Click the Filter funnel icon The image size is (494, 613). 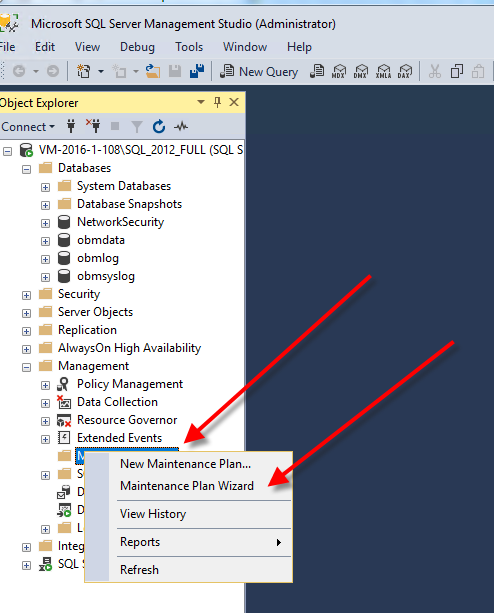coord(137,127)
